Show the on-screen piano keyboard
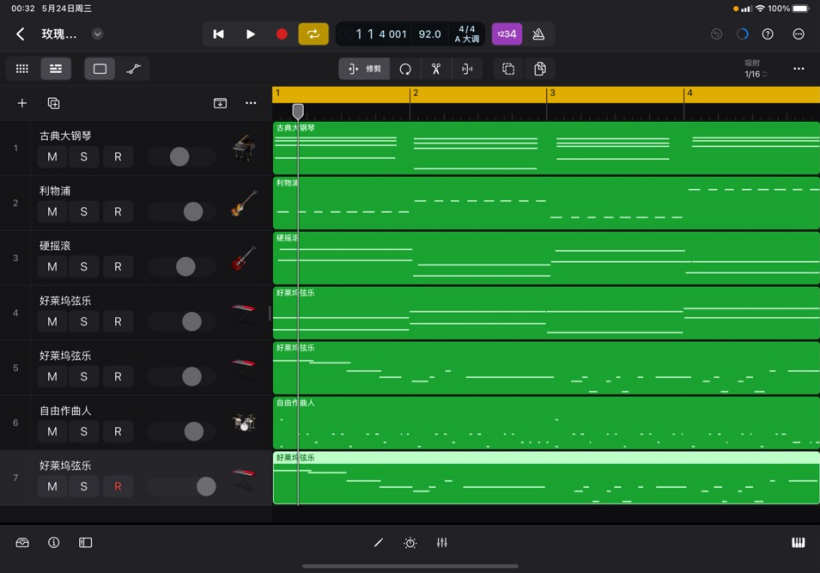 click(798, 543)
